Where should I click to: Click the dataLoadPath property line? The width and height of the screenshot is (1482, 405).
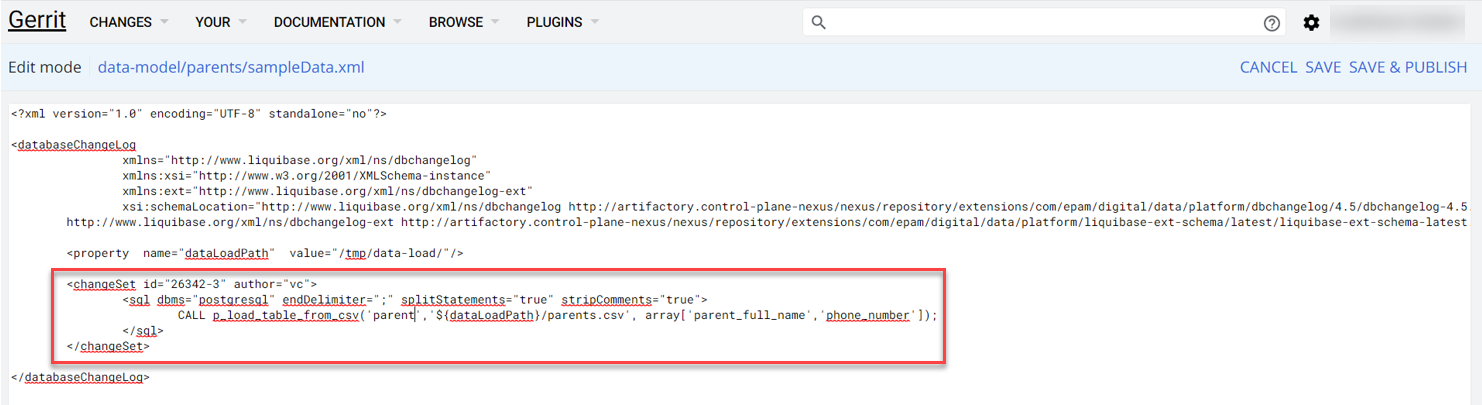pos(265,253)
